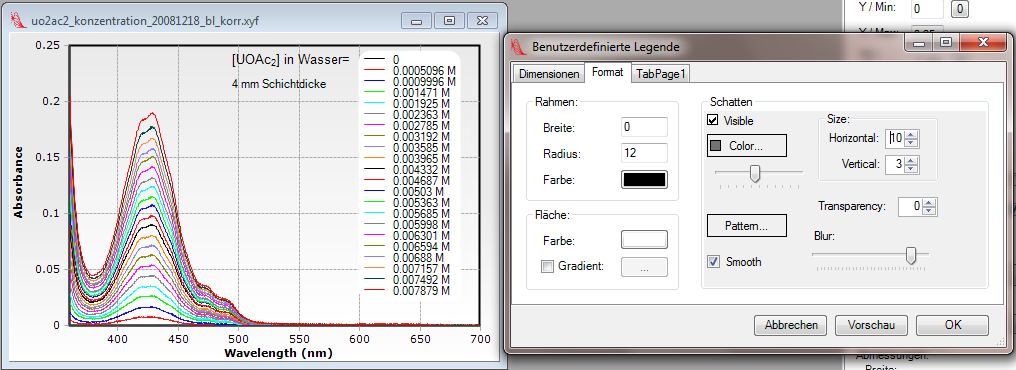
Task: Open the Pattern... dialog button
Action: [746, 226]
